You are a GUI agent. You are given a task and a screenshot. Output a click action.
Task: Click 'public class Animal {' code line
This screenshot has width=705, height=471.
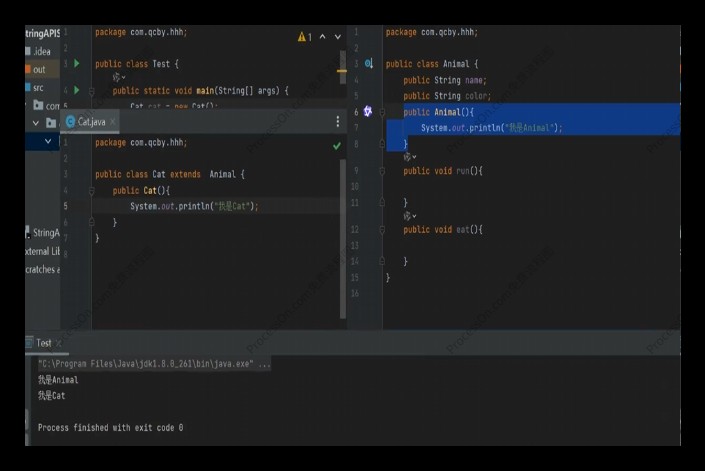432,64
